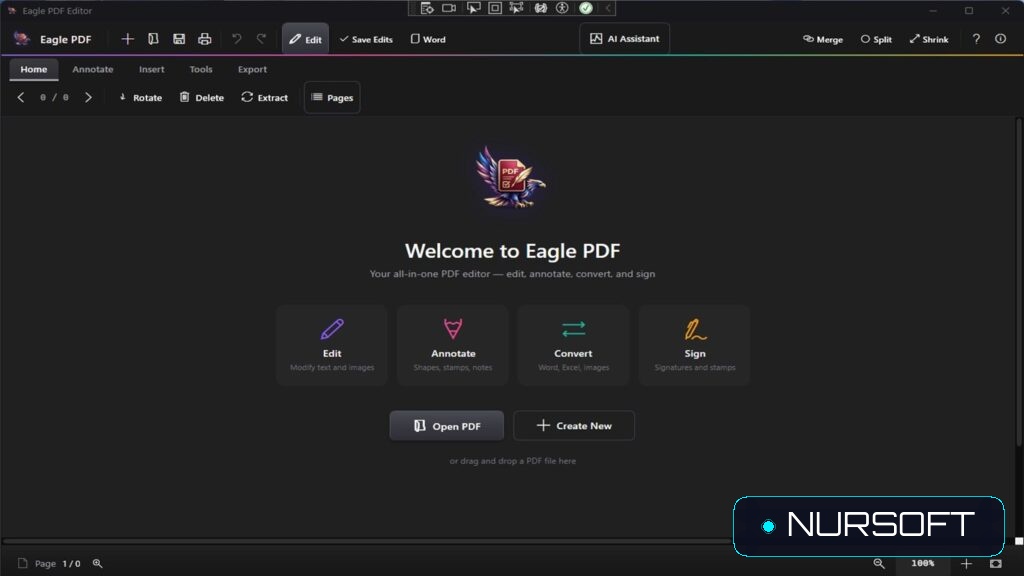1024x576 pixels.
Task: Click the save floppy disk icon
Action: coord(179,39)
